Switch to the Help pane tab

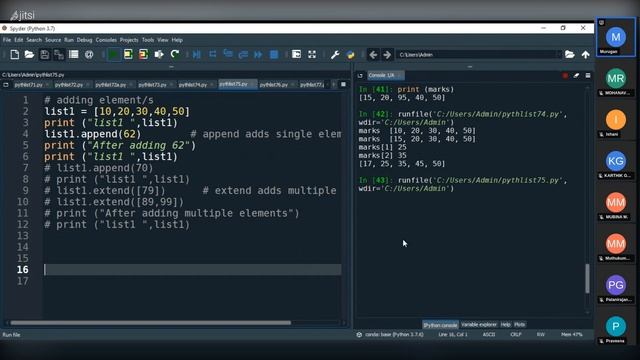pos(505,324)
